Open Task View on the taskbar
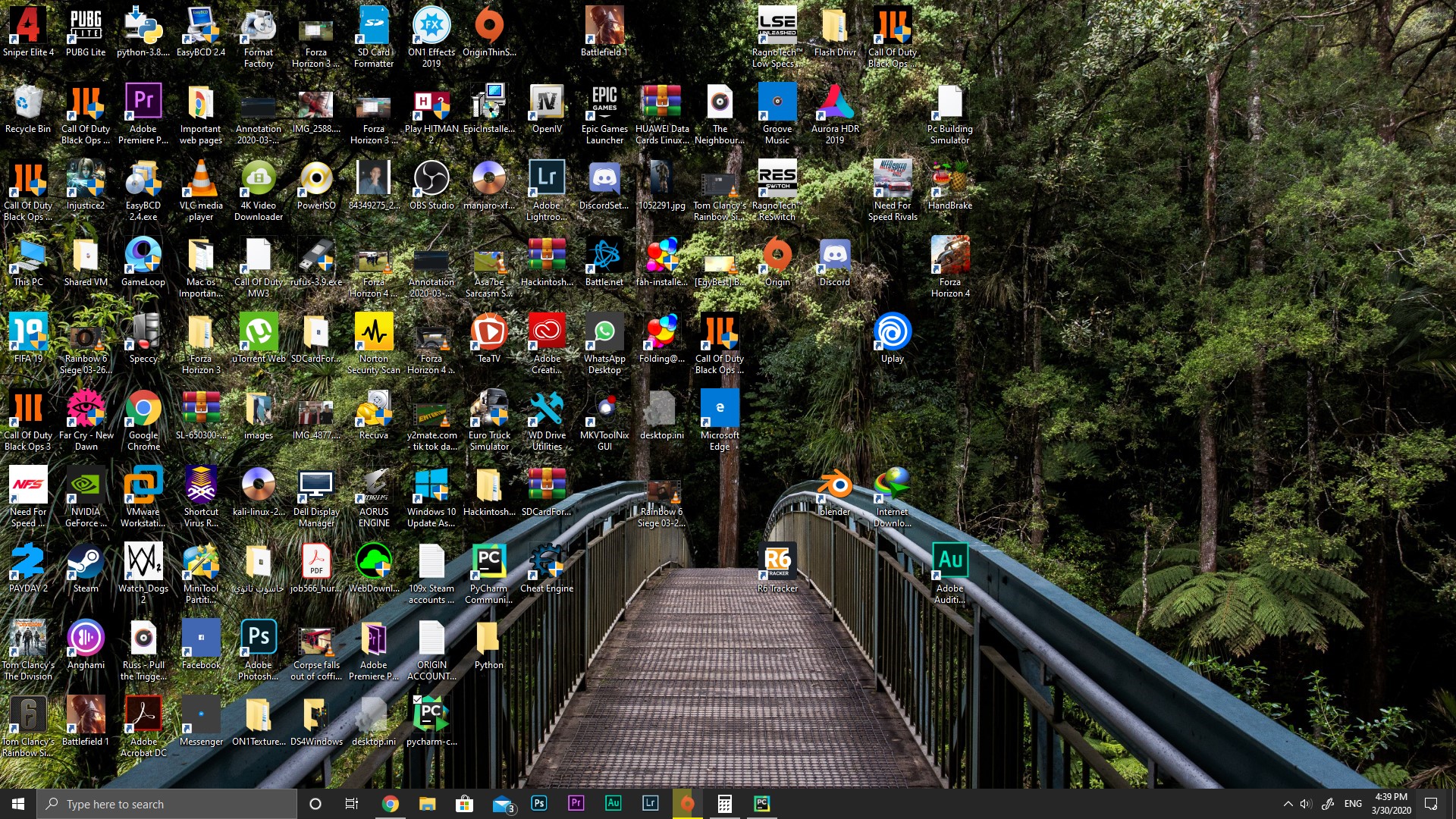Screen dimensions: 1456x819 click(x=352, y=804)
